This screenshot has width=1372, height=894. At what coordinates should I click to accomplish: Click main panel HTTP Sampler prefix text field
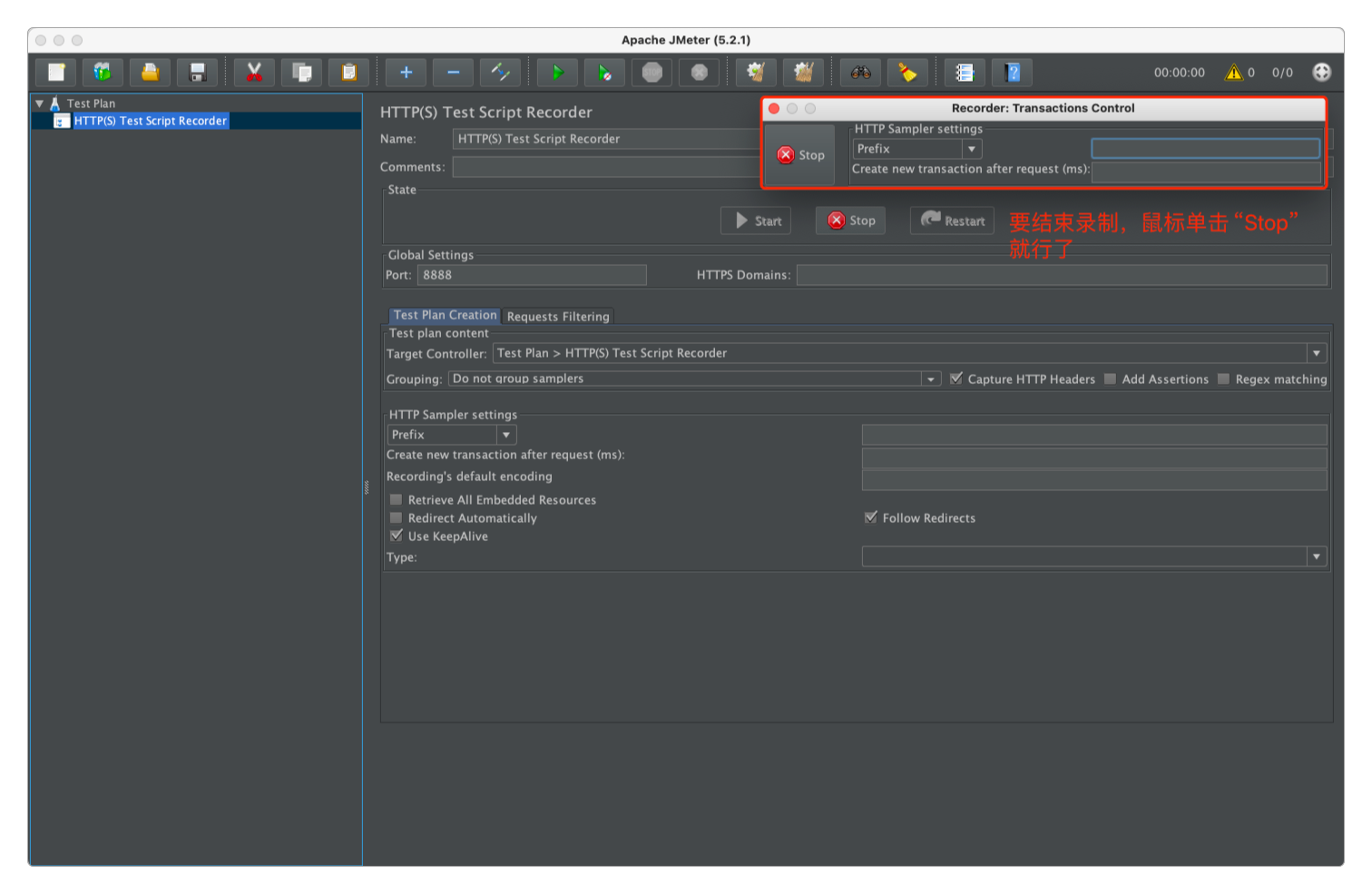tap(1094, 435)
